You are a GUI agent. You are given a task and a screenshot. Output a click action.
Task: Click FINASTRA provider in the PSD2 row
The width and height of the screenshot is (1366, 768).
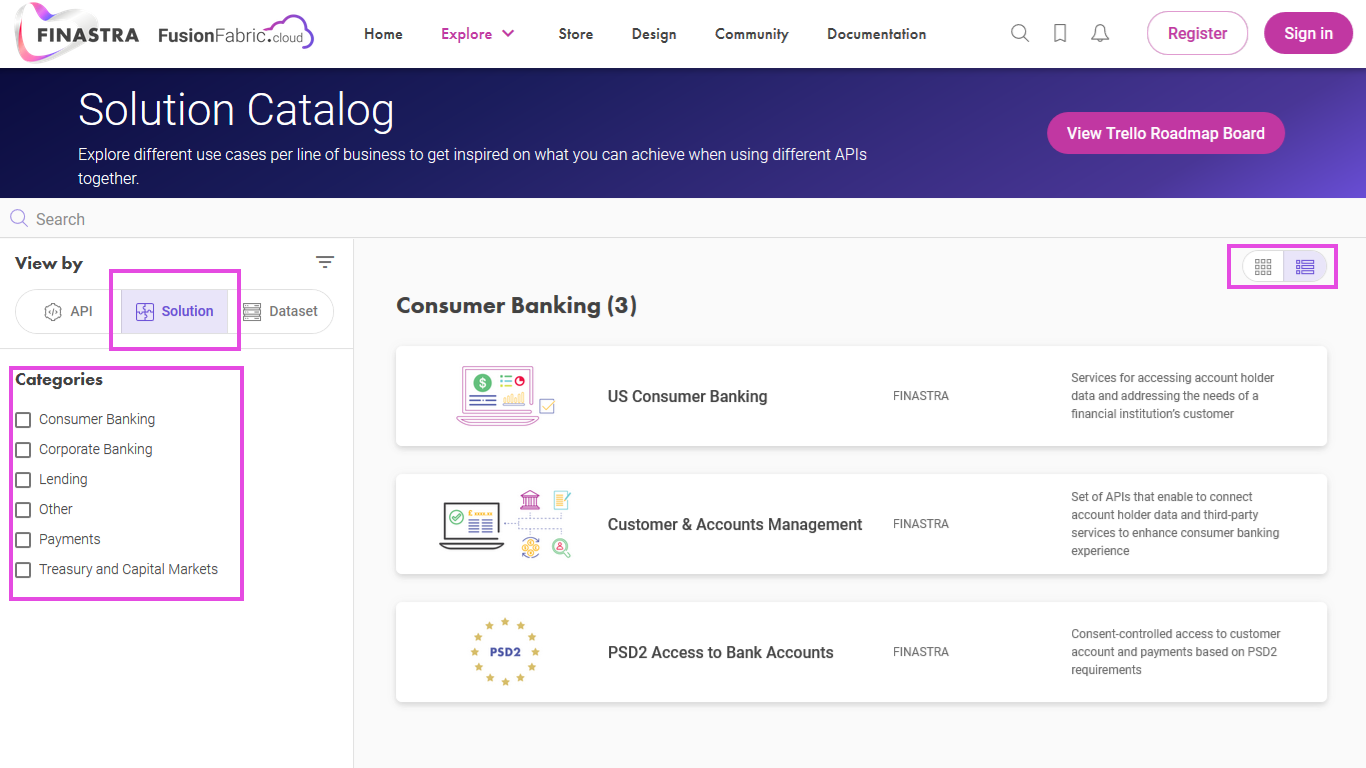(921, 652)
